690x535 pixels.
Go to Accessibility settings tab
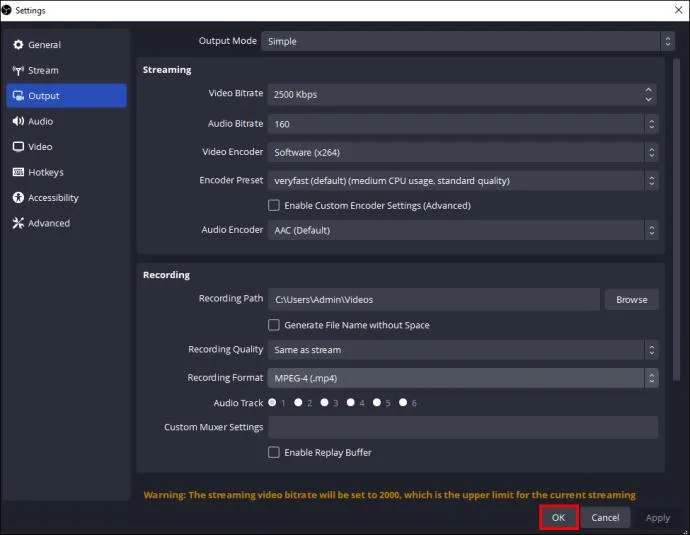click(66, 198)
